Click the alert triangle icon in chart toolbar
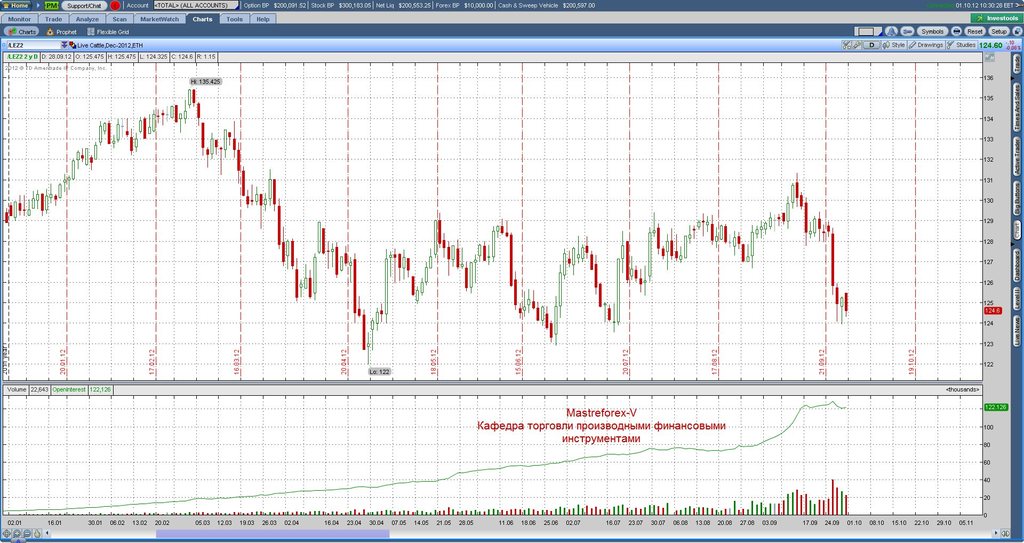Image resolution: width=1024 pixels, height=543 pixels. pyautogui.click(x=891, y=31)
